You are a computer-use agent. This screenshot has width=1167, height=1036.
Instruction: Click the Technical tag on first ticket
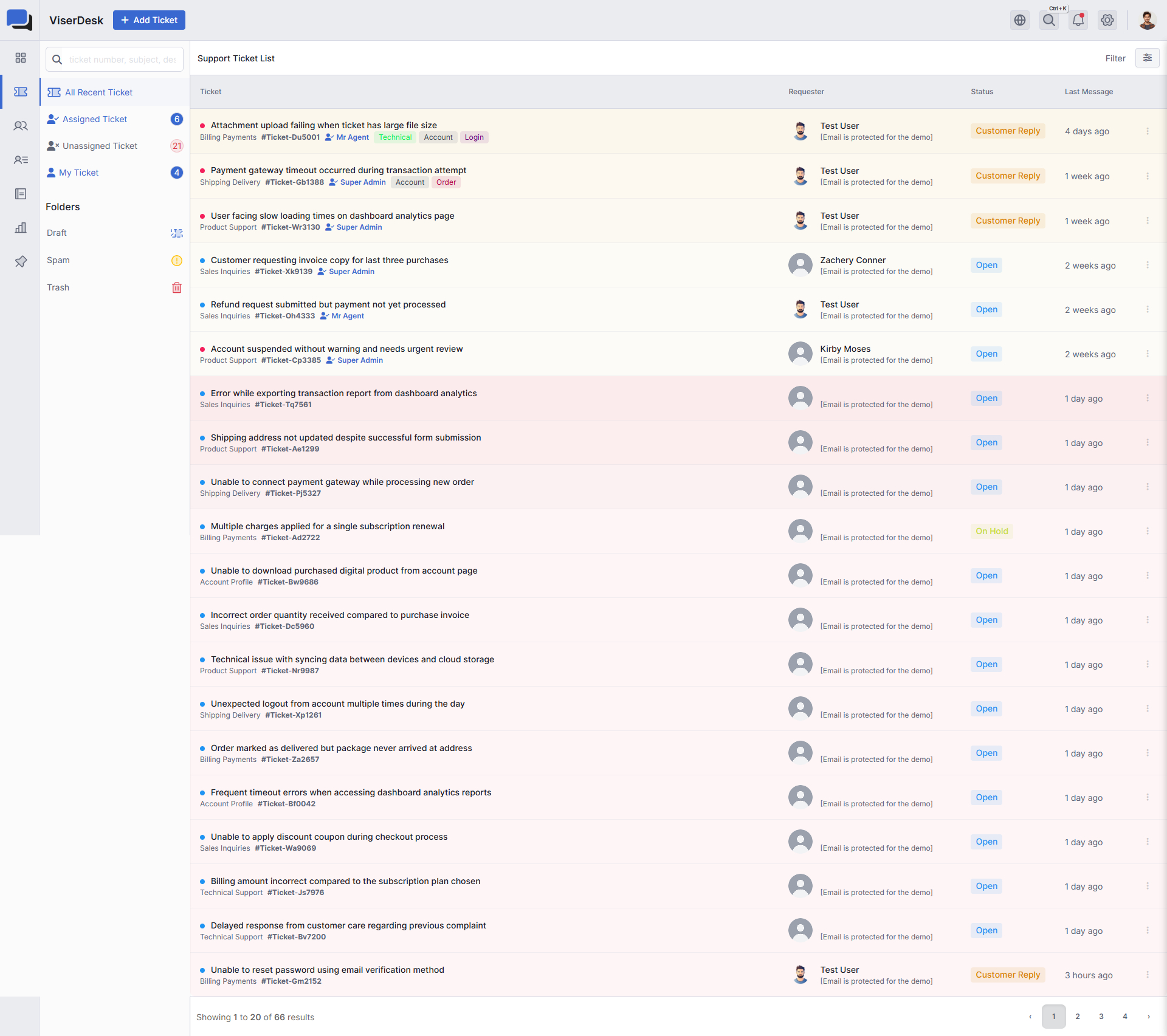point(395,137)
